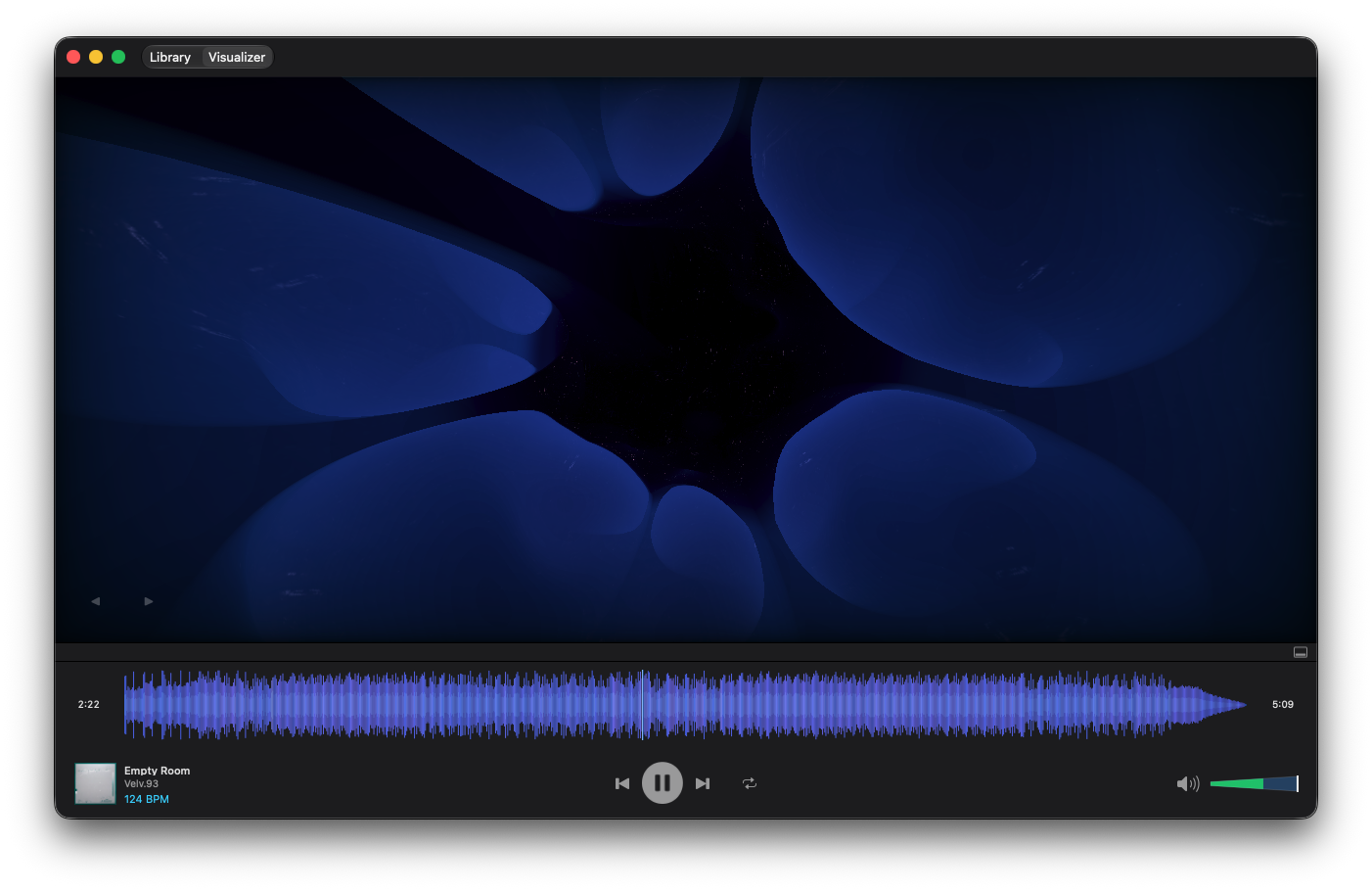
Task: Seek within the waveform timeline
Action: click(x=685, y=704)
